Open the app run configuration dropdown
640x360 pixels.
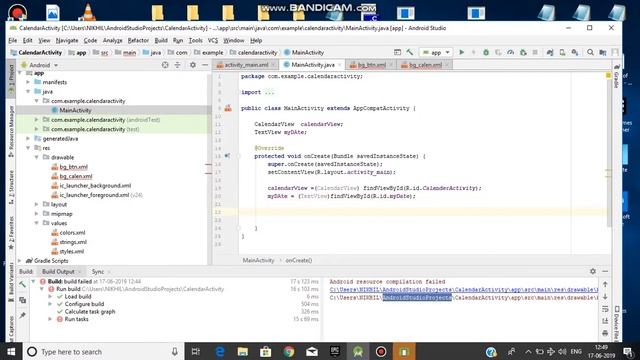point(436,52)
